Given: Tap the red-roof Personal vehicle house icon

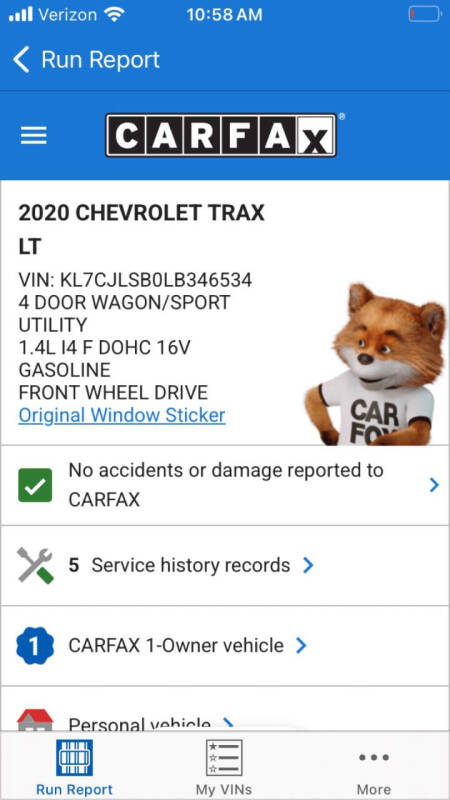Looking at the screenshot, I should pyautogui.click(x=35, y=719).
